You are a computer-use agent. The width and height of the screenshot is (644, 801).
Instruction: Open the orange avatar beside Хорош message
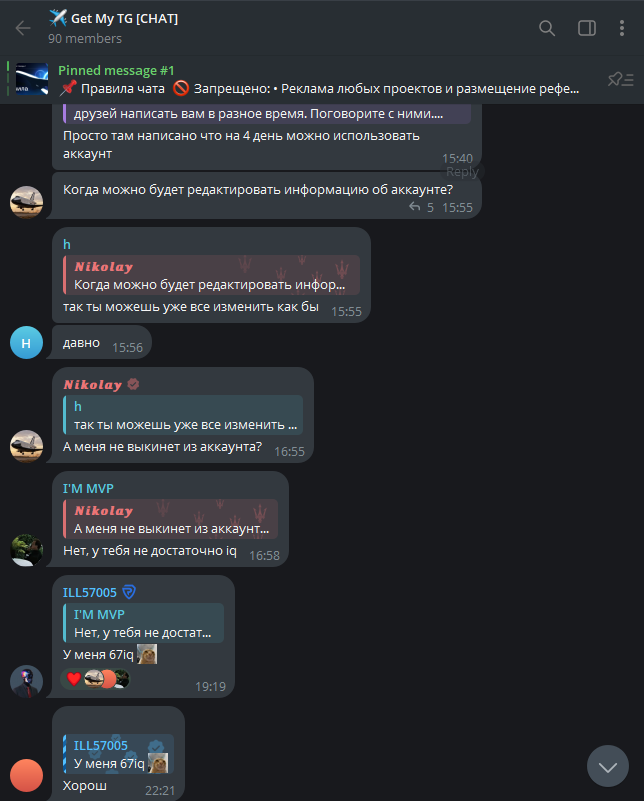coord(27,775)
